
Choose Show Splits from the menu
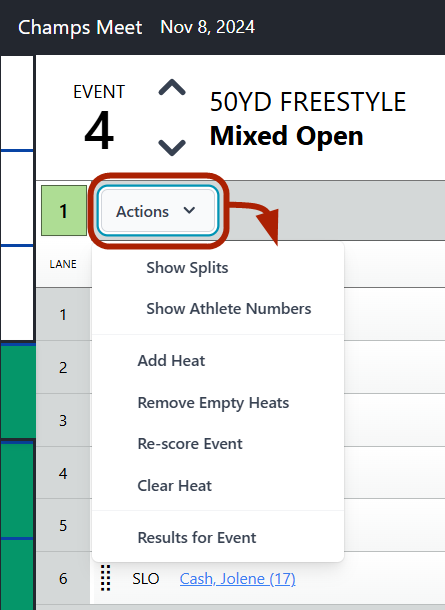pyautogui.click(x=187, y=268)
